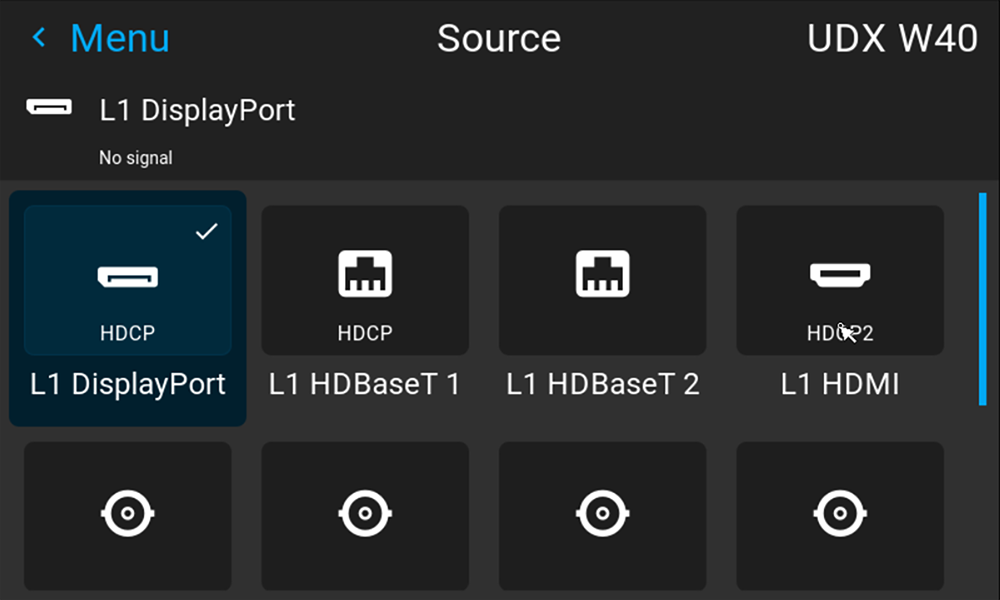Image resolution: width=1000 pixels, height=600 pixels.
Task: Select the fourth SDI connector tile
Action: (840, 516)
